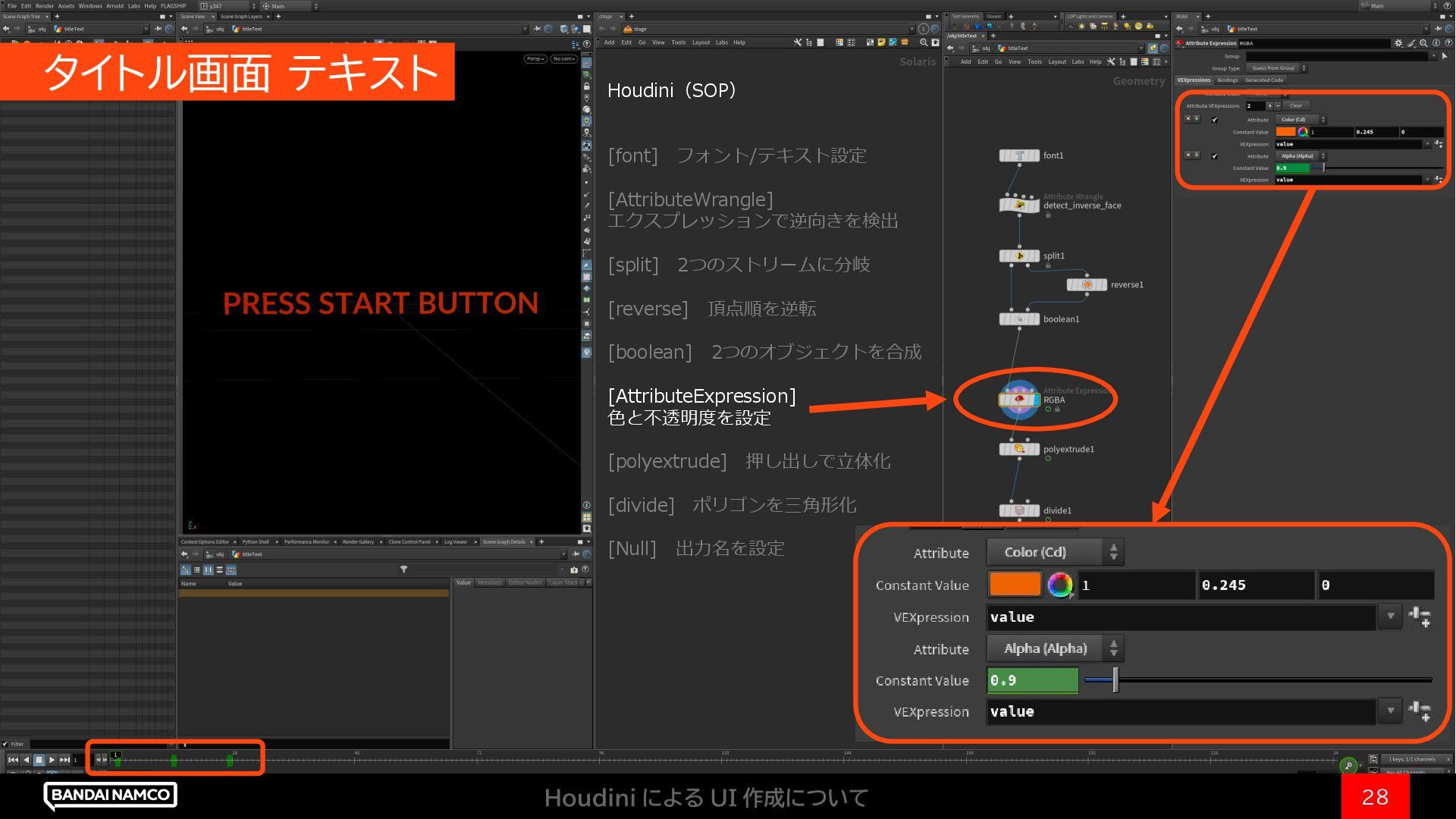Toggle the Color (Cd) expression enable checkbox

click(x=1215, y=120)
